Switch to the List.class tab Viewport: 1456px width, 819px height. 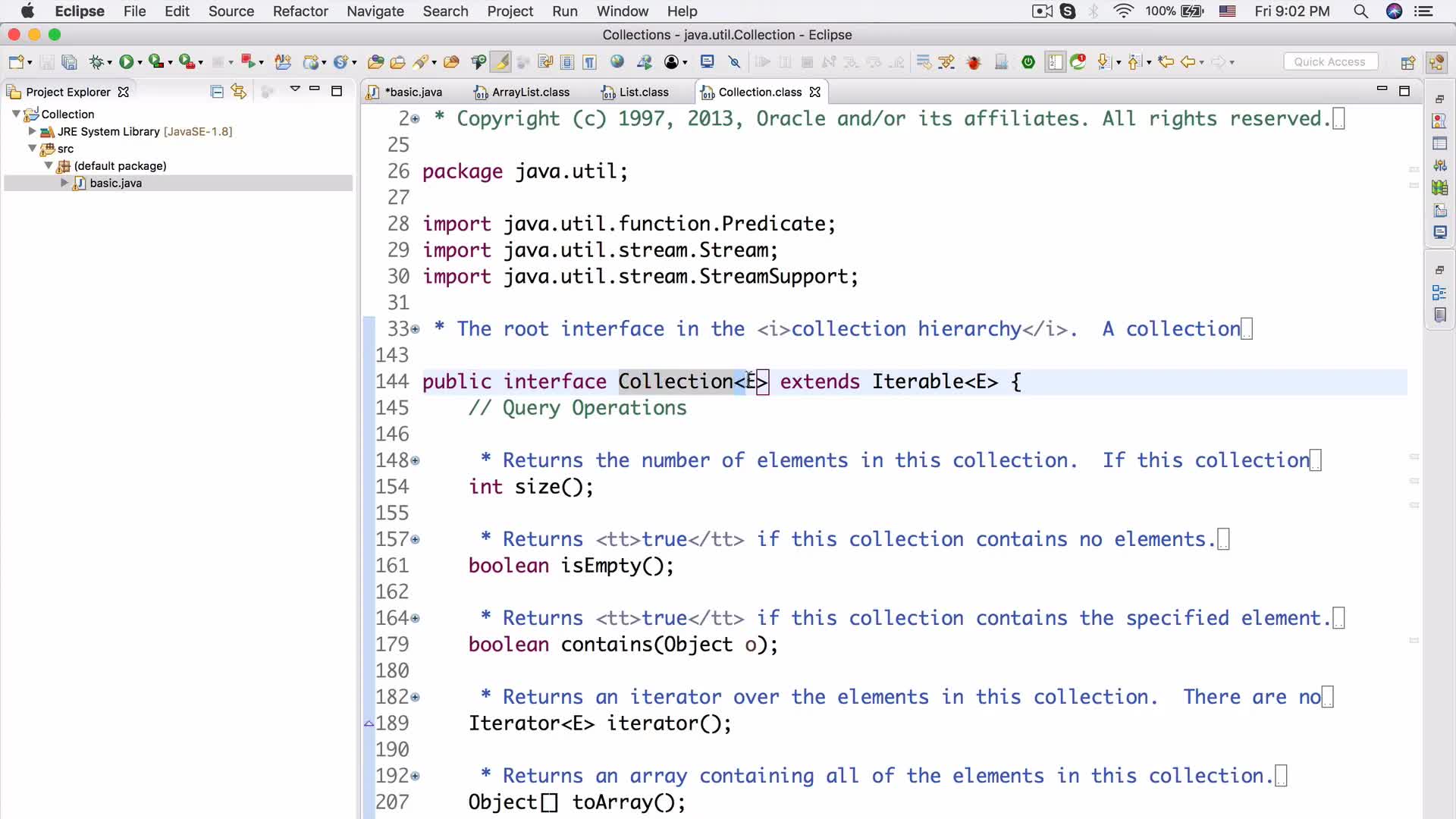point(635,92)
